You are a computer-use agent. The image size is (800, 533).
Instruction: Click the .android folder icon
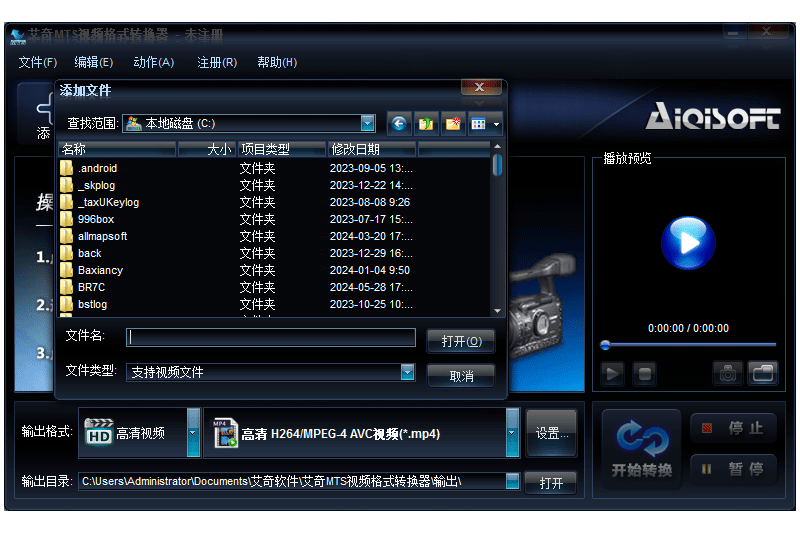point(66,168)
